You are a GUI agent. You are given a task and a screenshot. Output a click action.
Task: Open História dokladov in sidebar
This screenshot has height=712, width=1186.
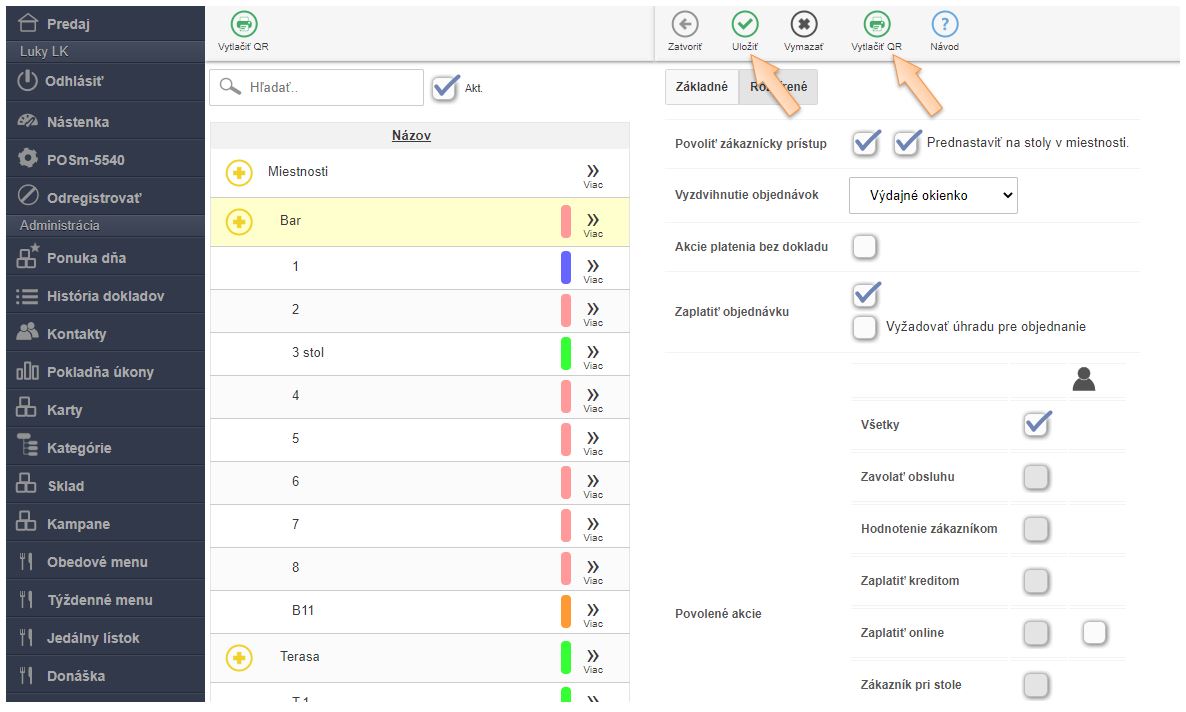coord(105,296)
